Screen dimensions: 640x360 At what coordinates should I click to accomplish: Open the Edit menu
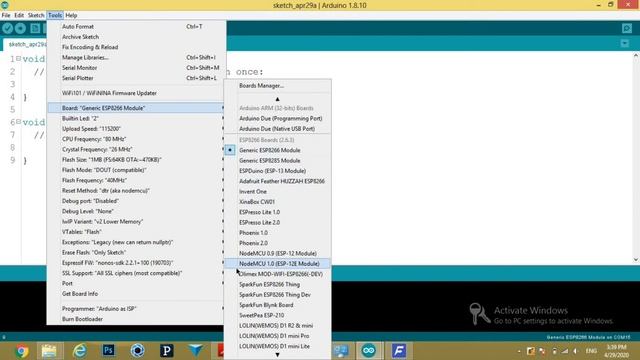click(x=19, y=15)
